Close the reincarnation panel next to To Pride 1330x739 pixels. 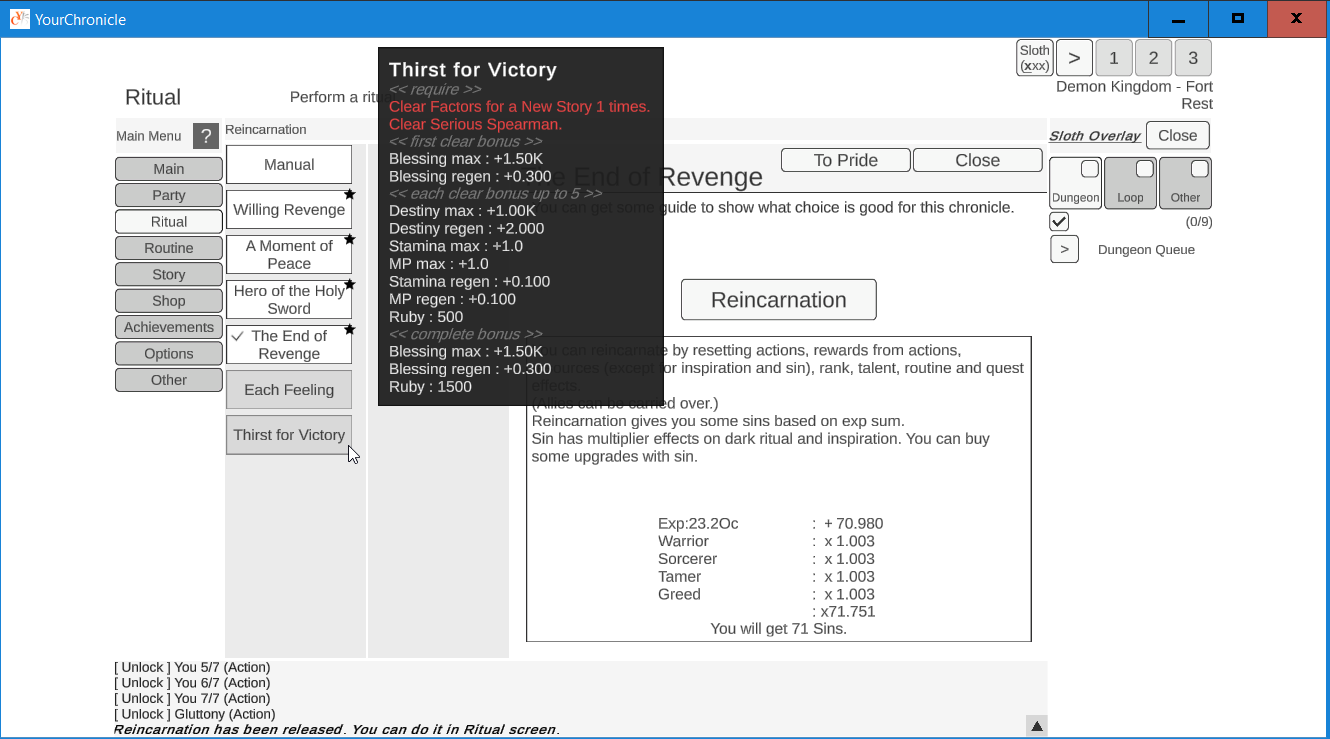click(x=978, y=160)
